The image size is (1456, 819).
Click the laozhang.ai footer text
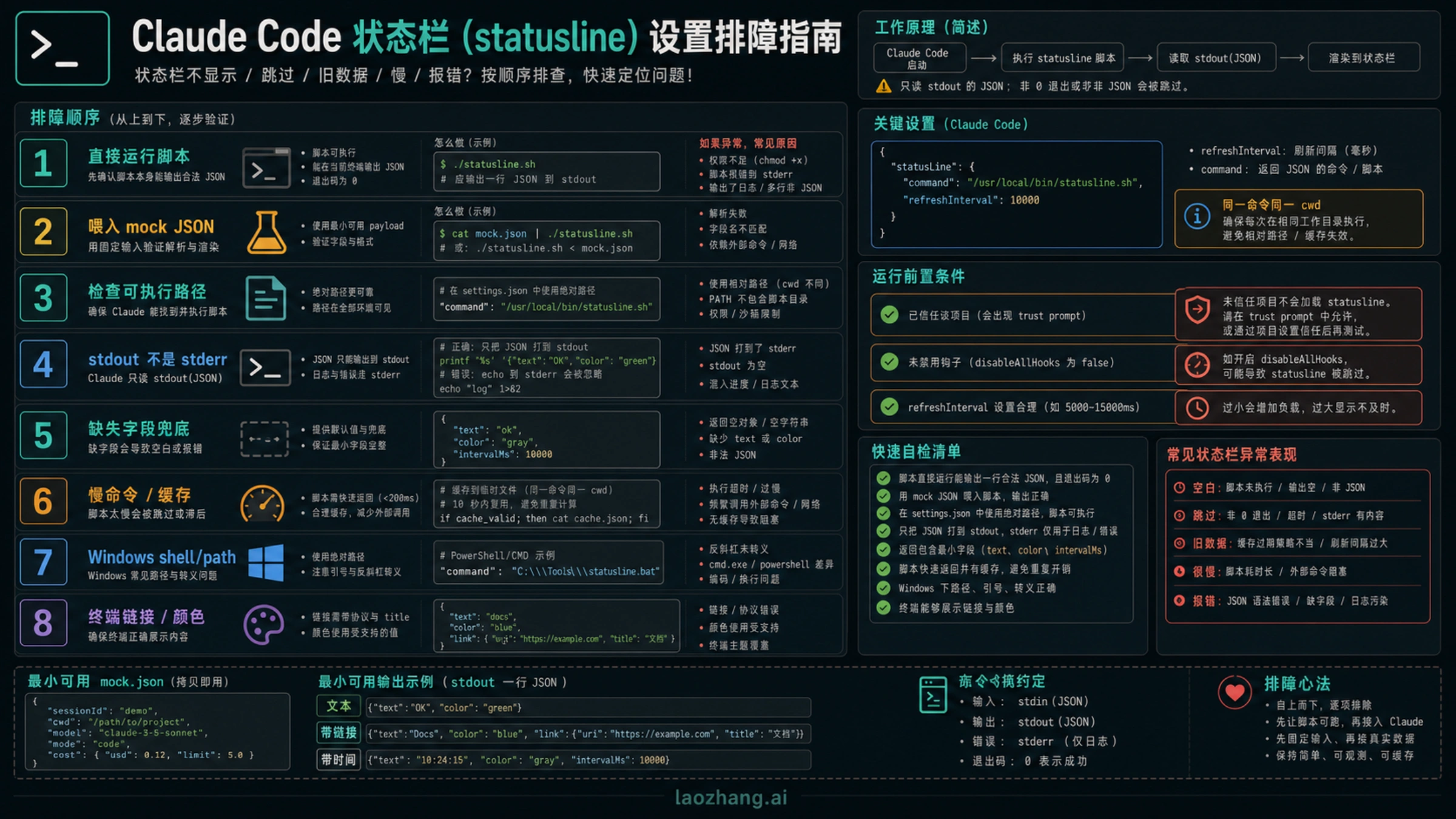(731, 797)
